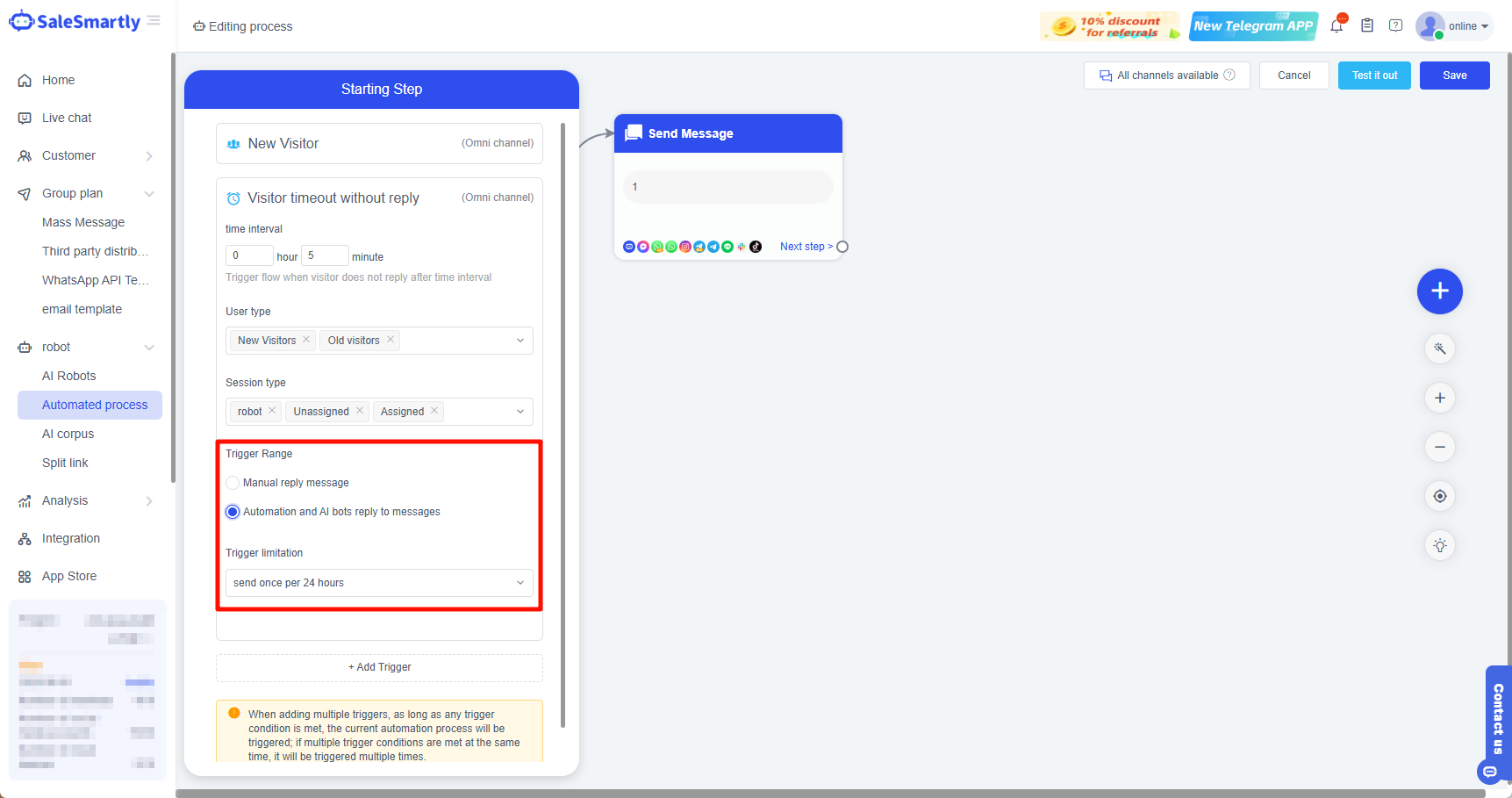Zoom out the canvas with minus icon
This screenshot has width=1512, height=798.
coord(1439,447)
